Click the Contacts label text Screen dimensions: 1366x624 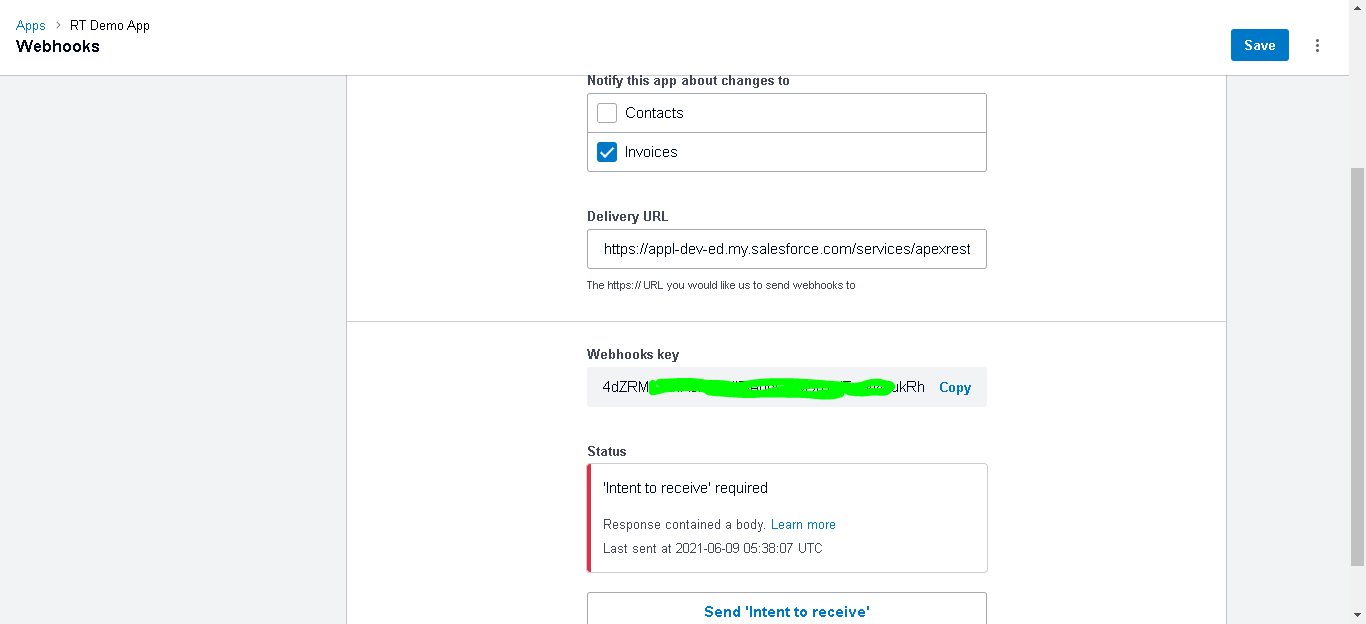[654, 113]
